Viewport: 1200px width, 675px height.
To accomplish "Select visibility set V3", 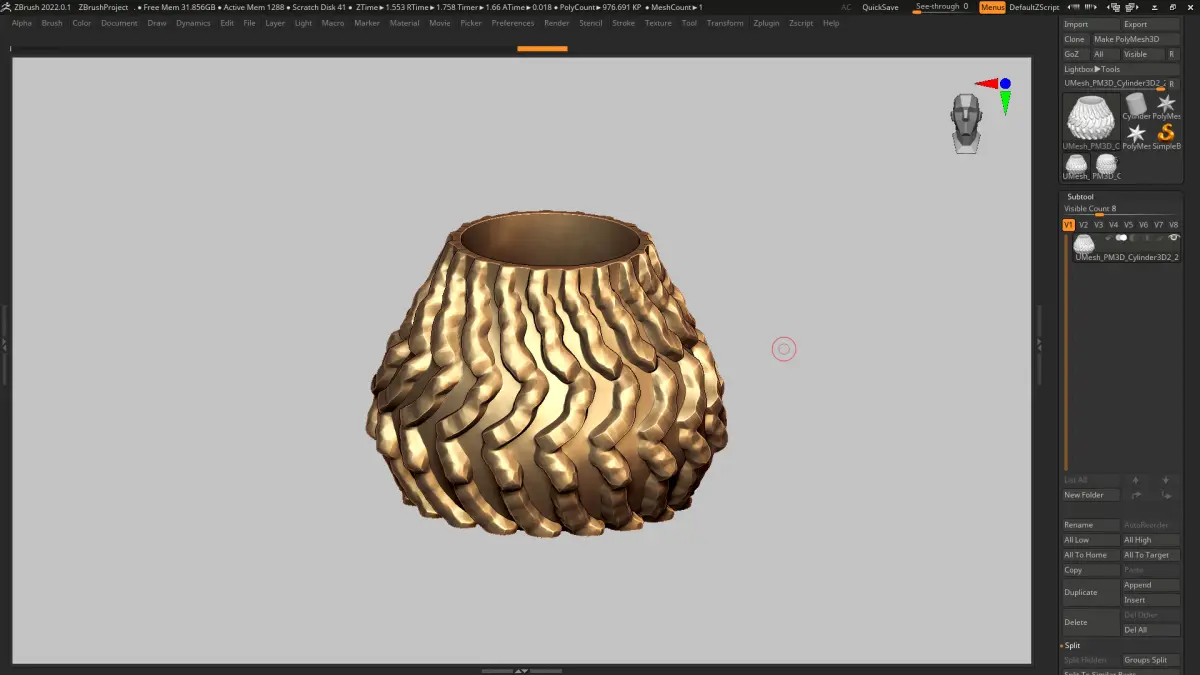I will (1098, 225).
